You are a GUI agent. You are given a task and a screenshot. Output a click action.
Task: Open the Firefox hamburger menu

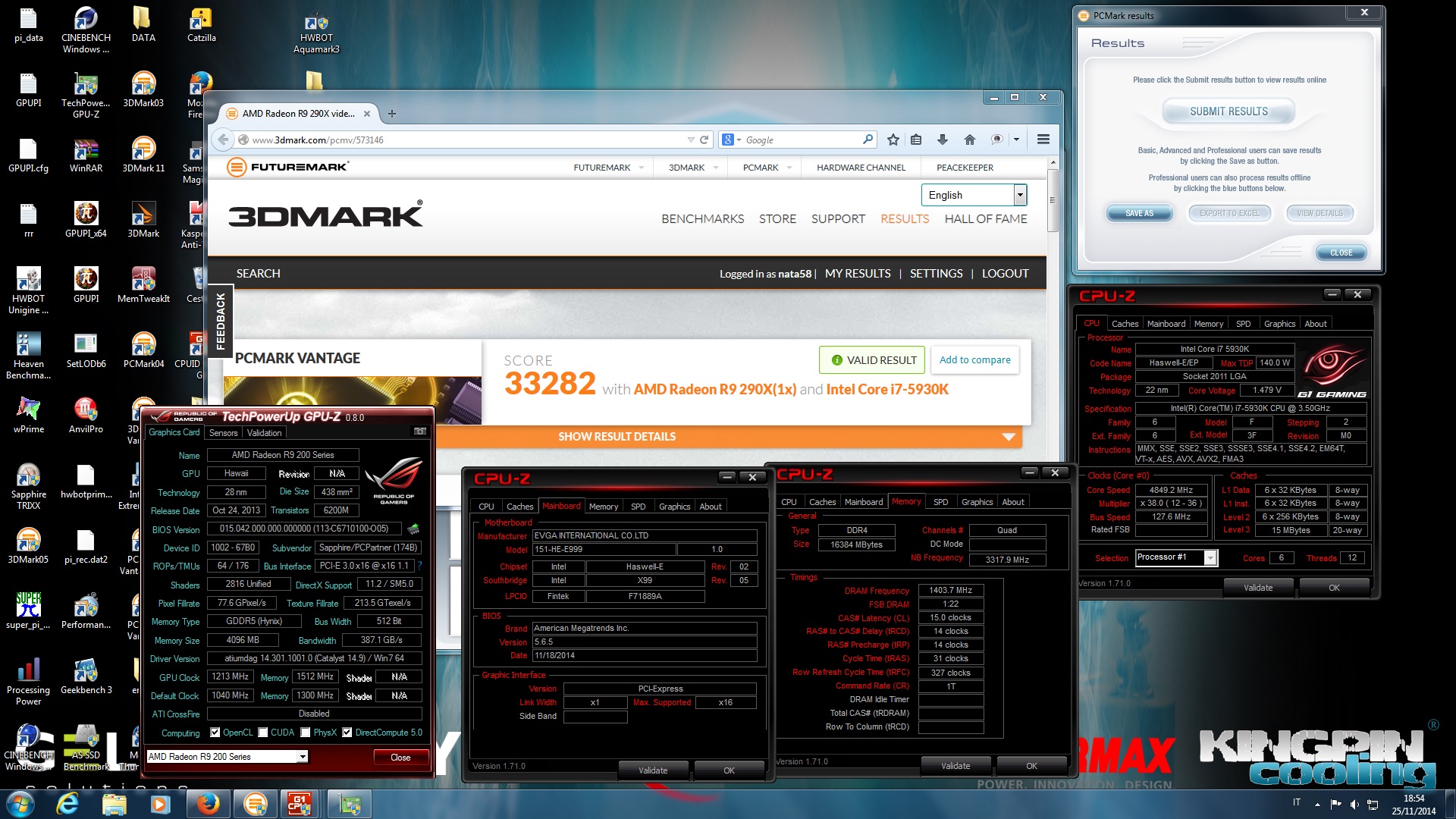pyautogui.click(x=1043, y=140)
